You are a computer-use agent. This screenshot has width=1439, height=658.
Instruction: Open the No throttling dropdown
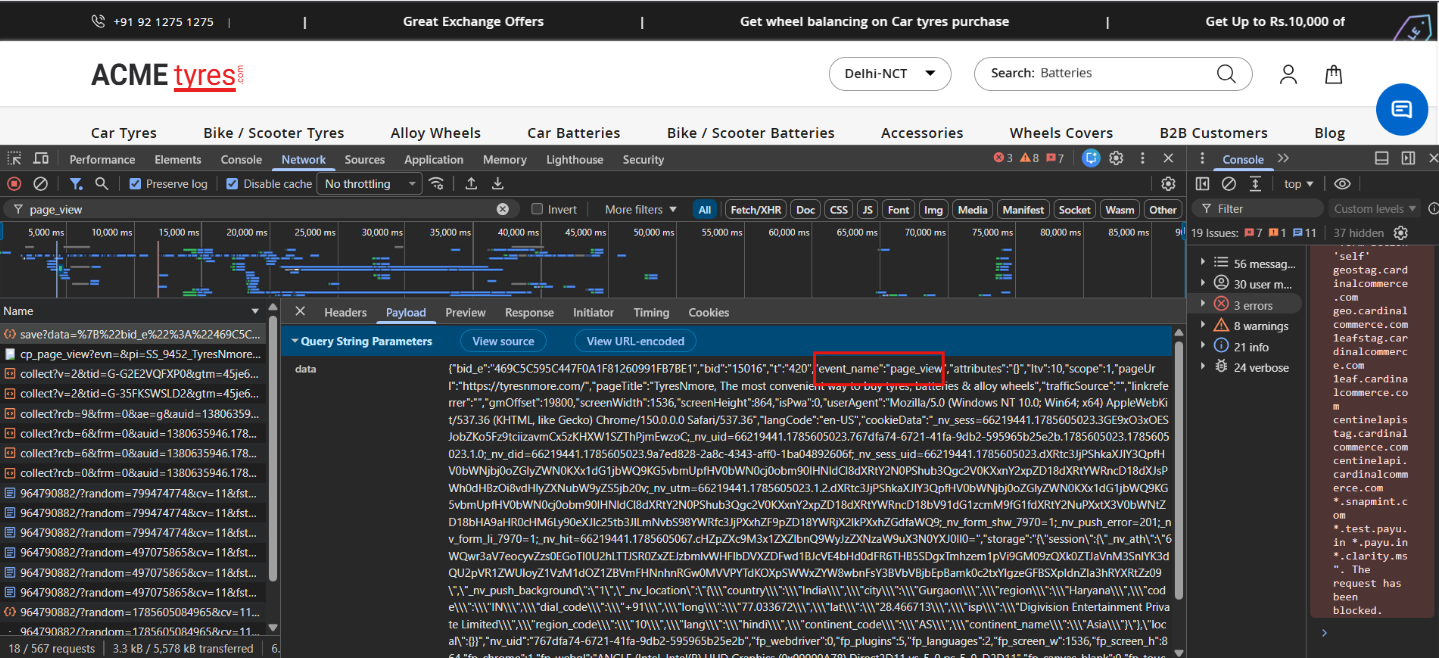370,184
